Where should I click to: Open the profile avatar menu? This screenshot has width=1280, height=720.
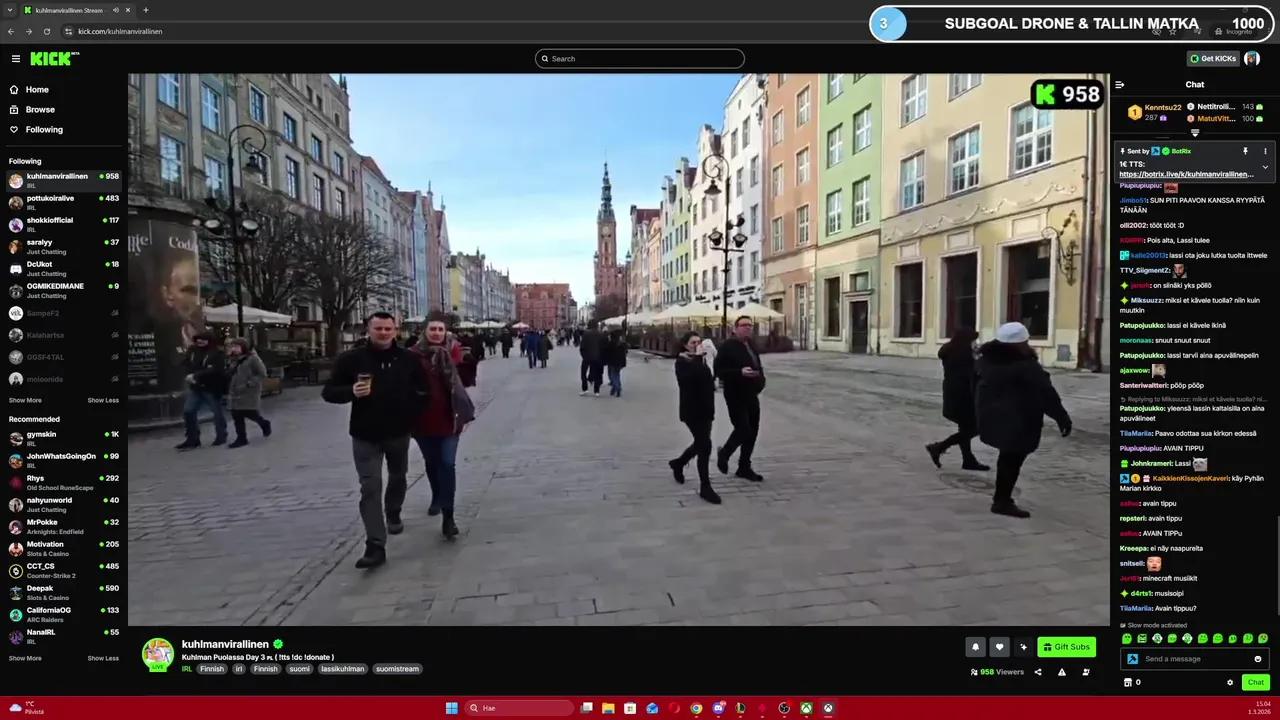point(1252,59)
